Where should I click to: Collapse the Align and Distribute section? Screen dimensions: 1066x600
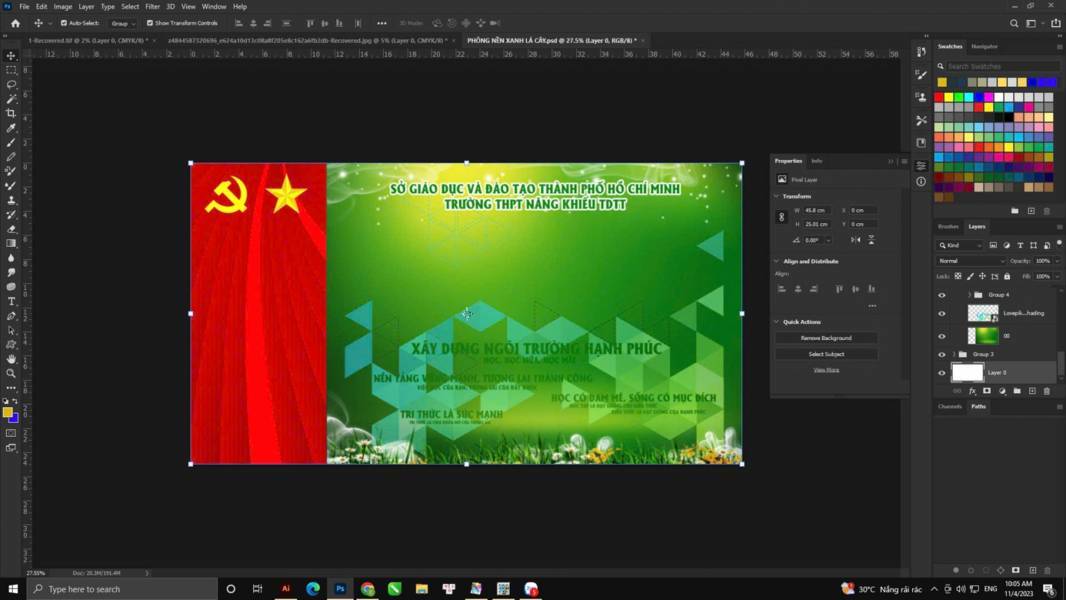(777, 261)
